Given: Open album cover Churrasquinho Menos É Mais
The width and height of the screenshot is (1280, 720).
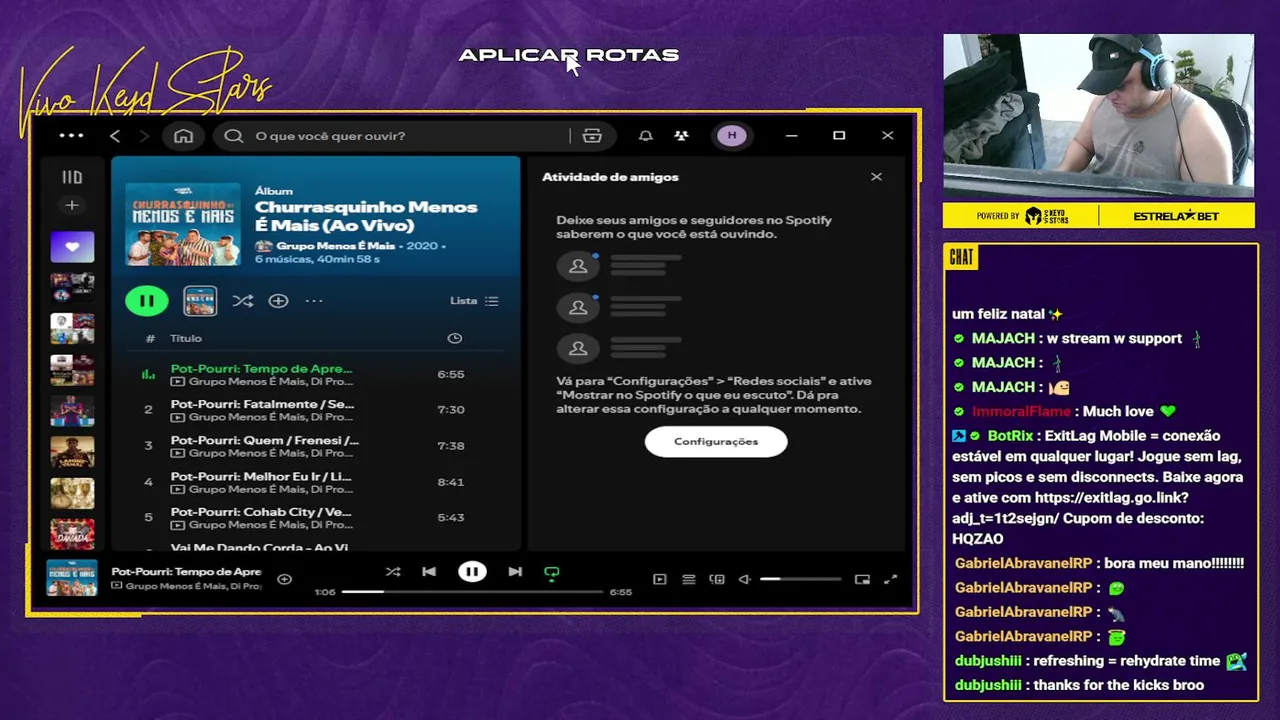Looking at the screenshot, I should [x=183, y=224].
